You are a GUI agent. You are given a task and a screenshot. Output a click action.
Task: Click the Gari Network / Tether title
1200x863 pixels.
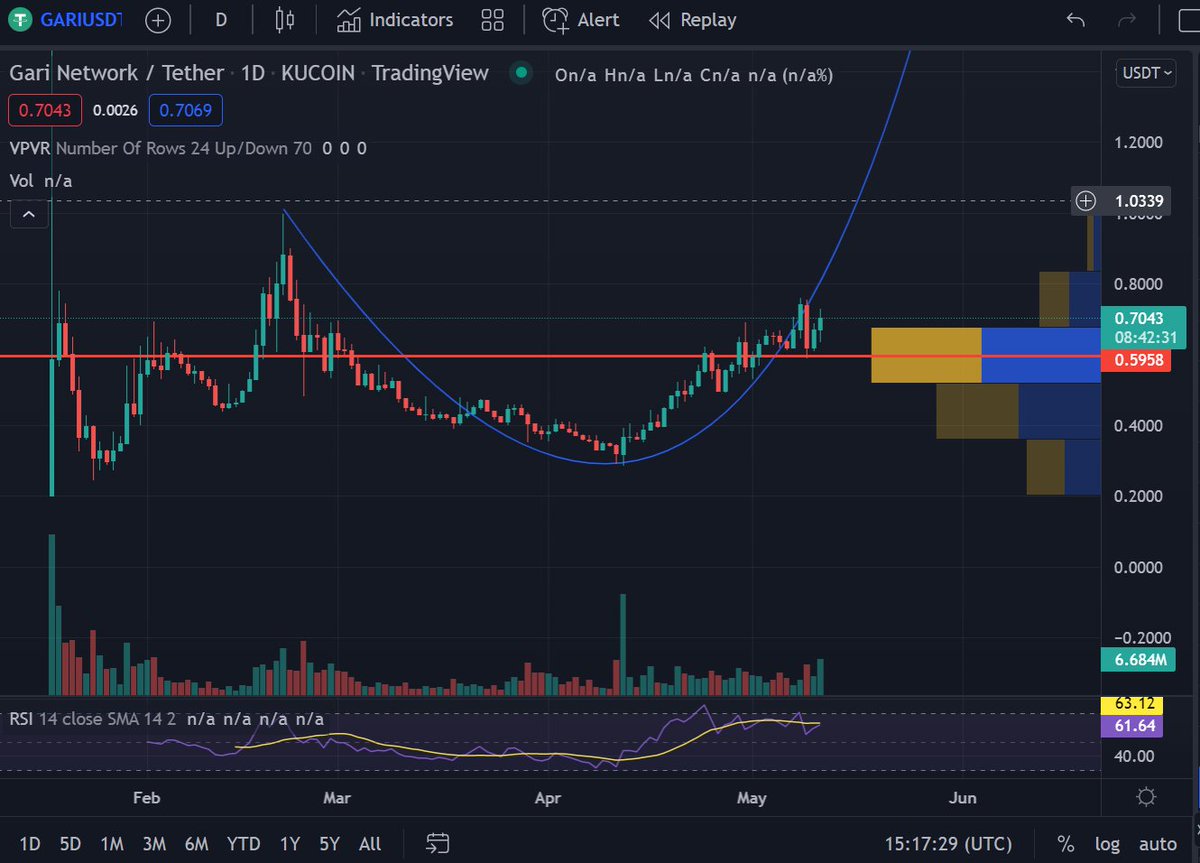116,73
